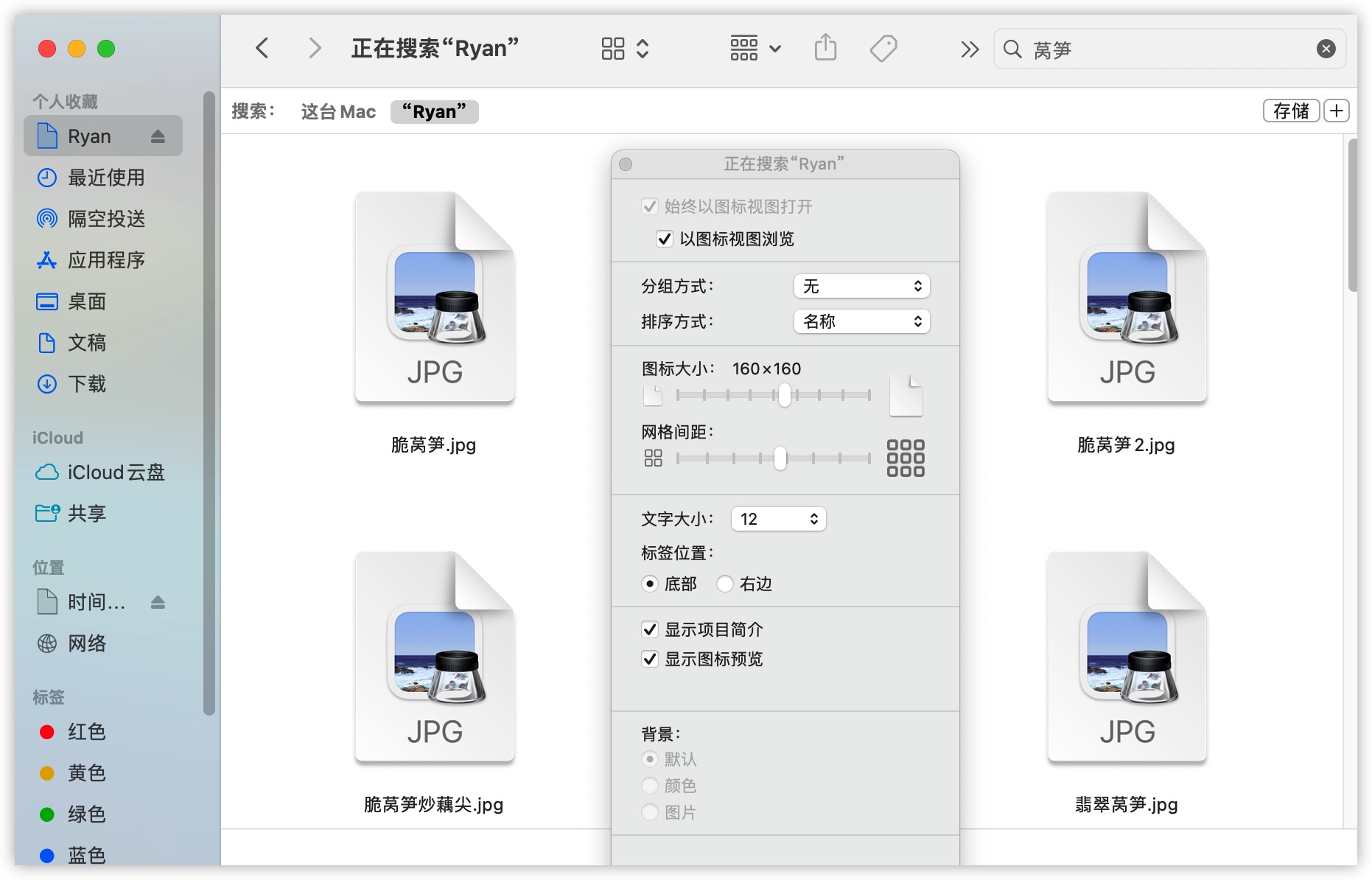Open the 文字大小 dropdown showing 12
The height and width of the screenshot is (880, 1372).
point(778,519)
